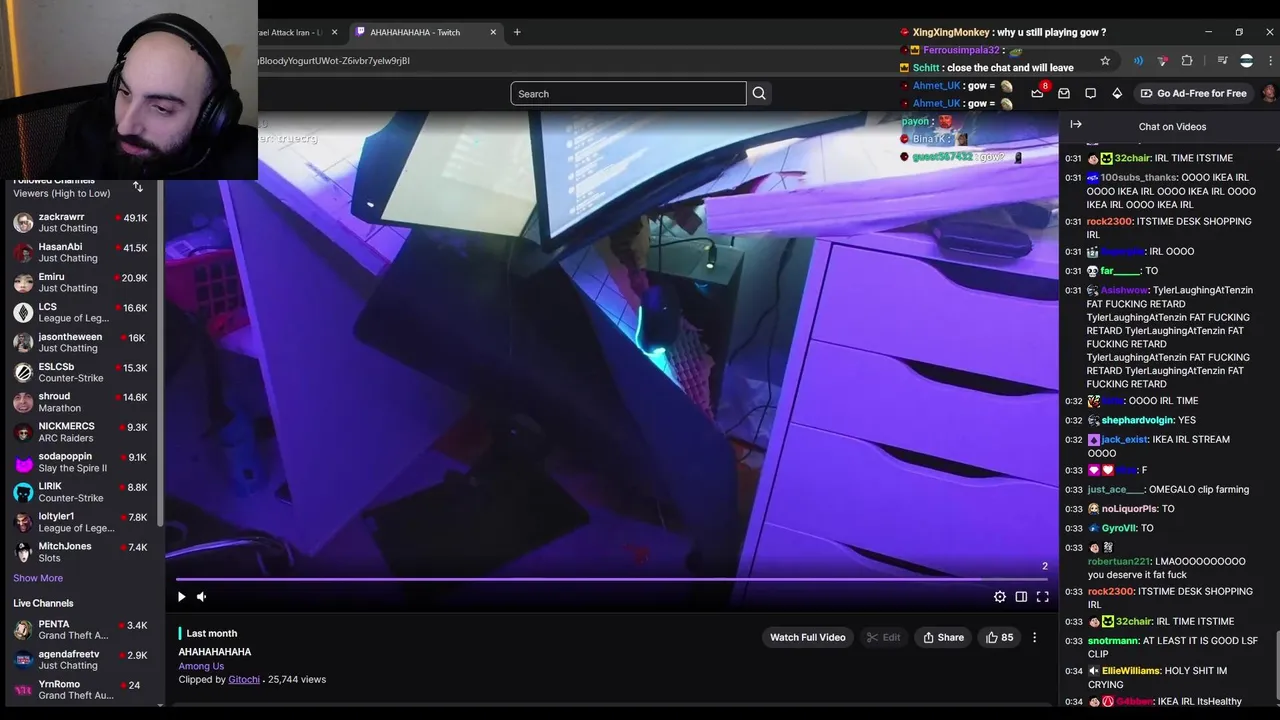
Task: Click the blue audio waves extension icon
Action: [1138, 61]
